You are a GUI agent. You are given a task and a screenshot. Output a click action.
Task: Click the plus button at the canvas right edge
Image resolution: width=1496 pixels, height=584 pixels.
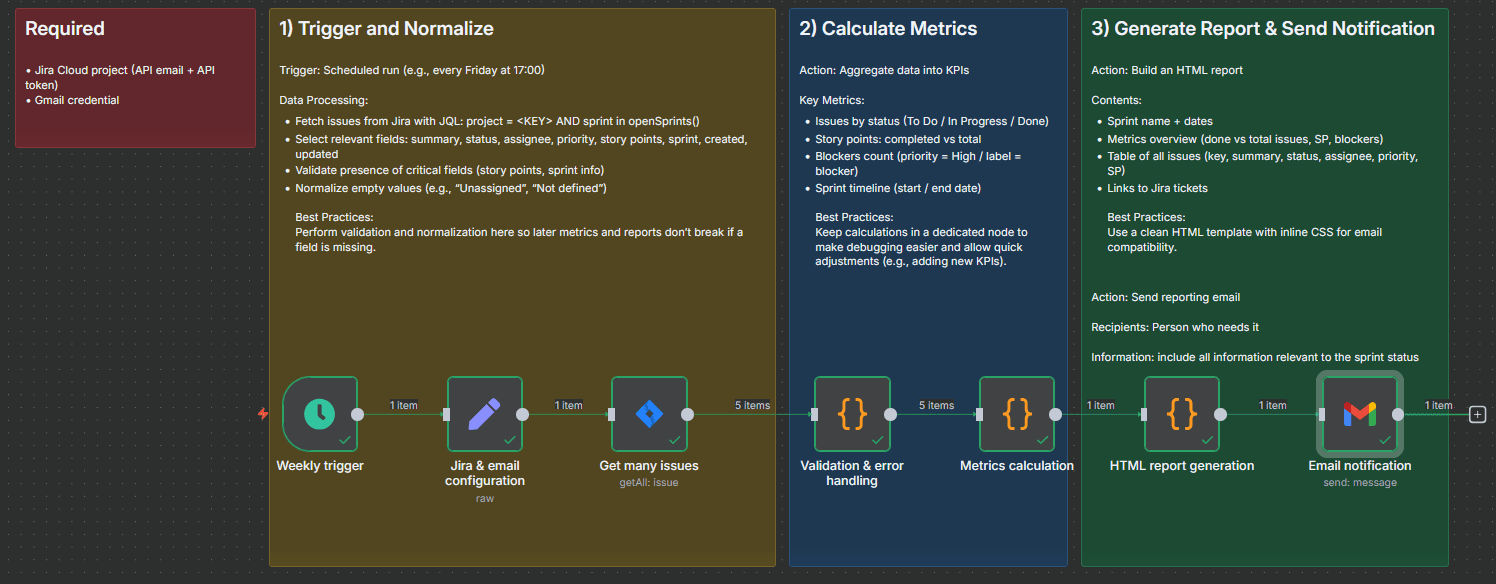click(x=1477, y=413)
